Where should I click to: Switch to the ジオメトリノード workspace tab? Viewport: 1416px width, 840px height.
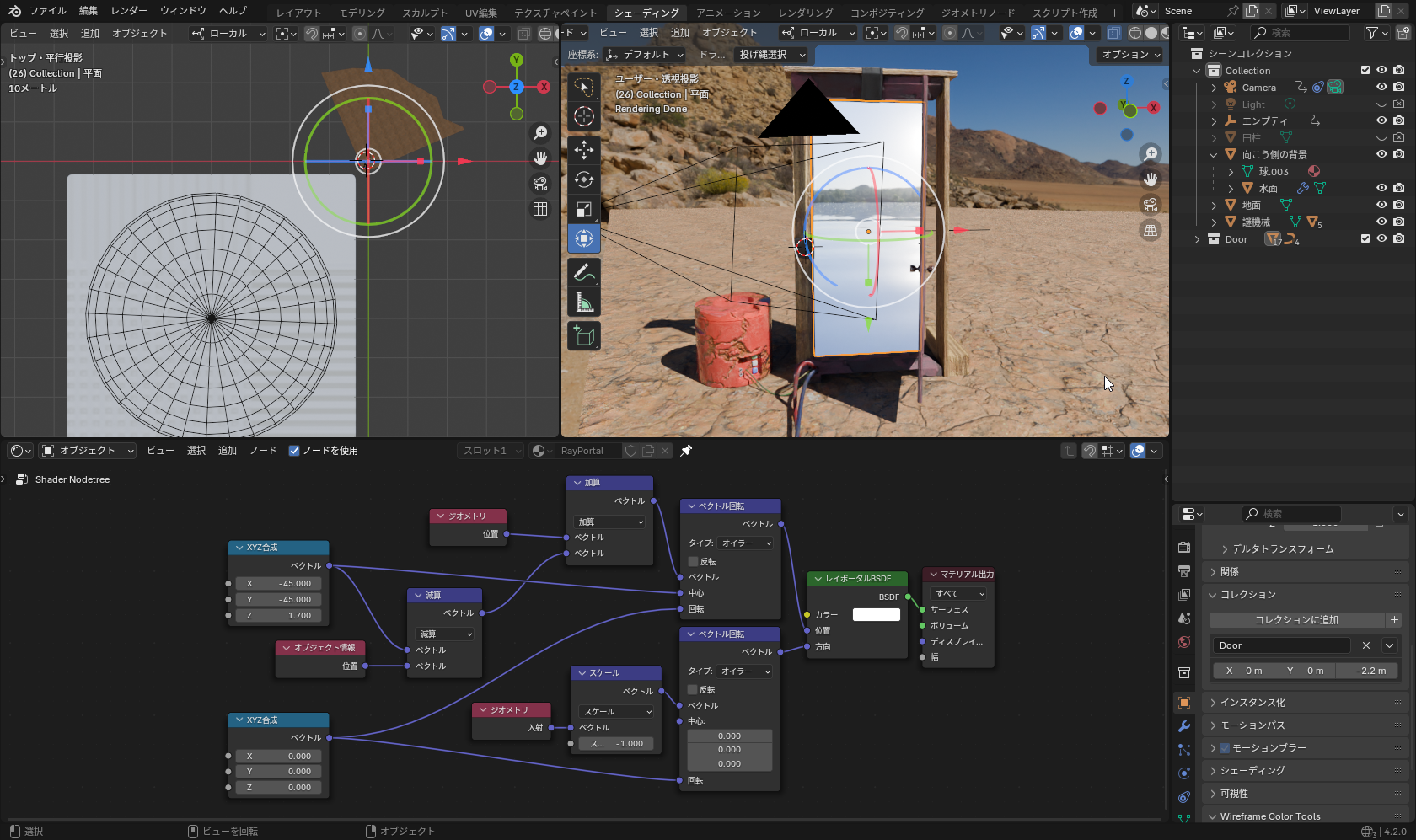(978, 13)
